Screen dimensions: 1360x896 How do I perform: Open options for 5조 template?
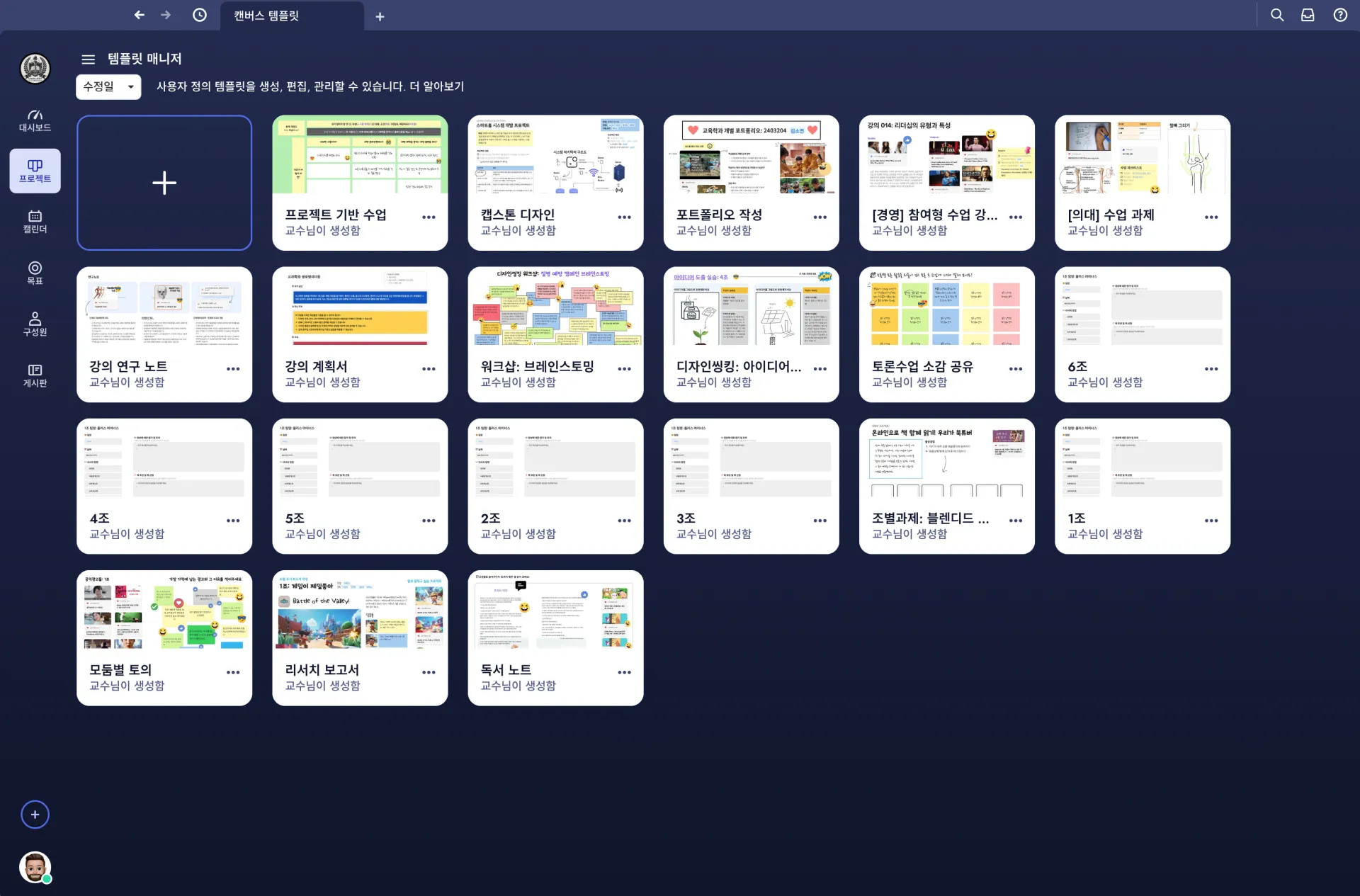(x=429, y=521)
